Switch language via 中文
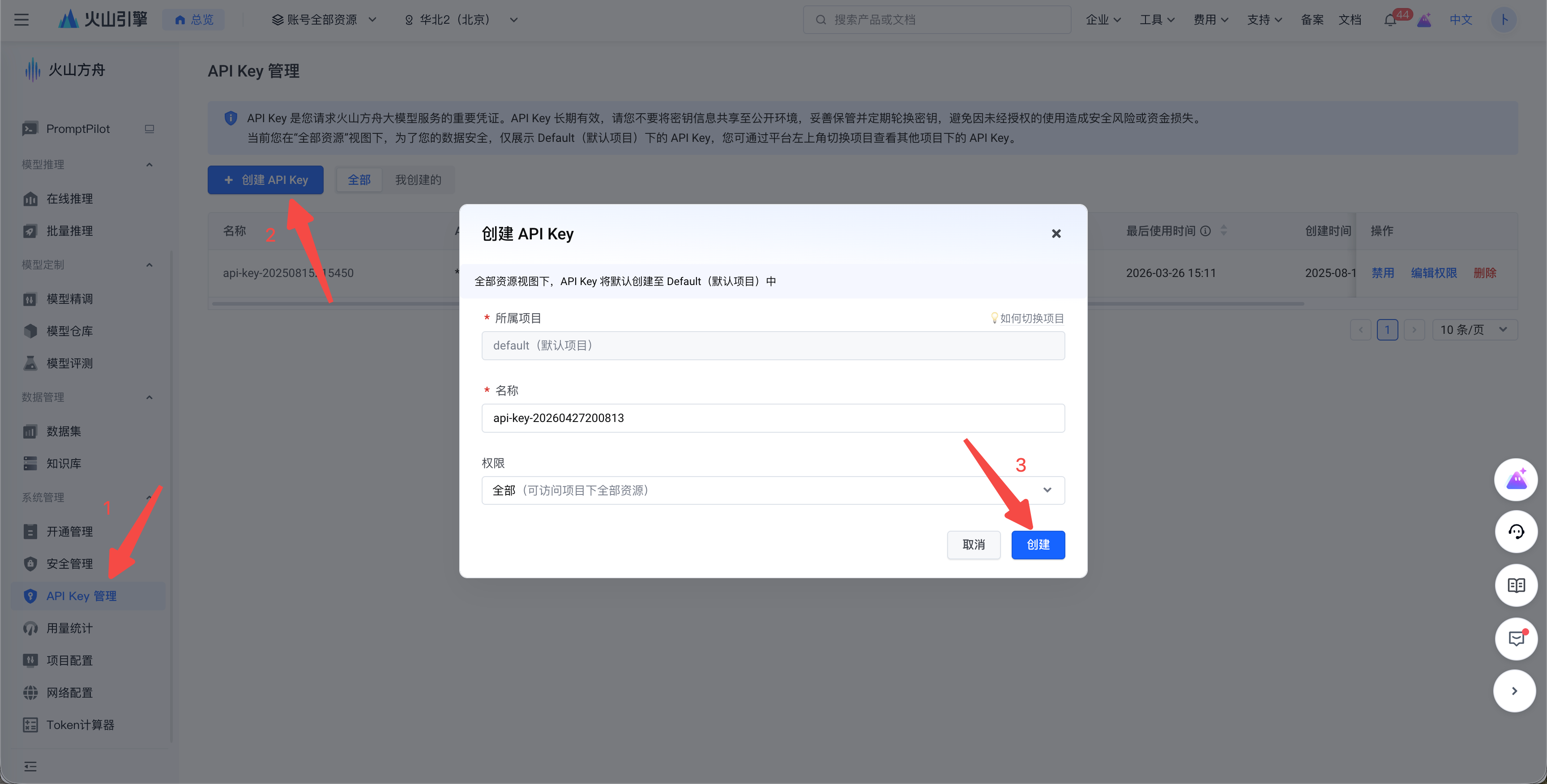The height and width of the screenshot is (784, 1547). click(1461, 20)
